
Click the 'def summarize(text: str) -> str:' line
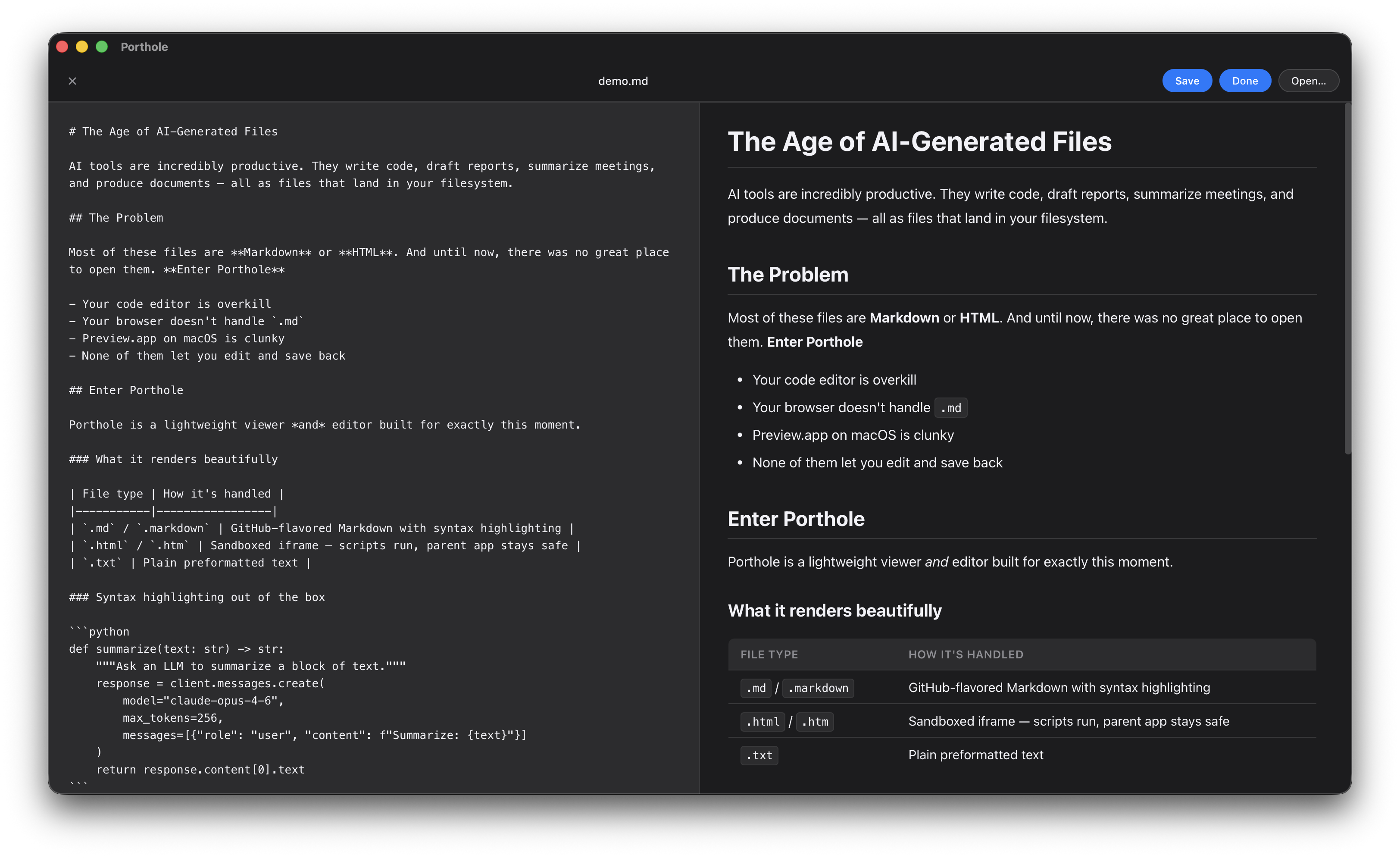point(176,649)
